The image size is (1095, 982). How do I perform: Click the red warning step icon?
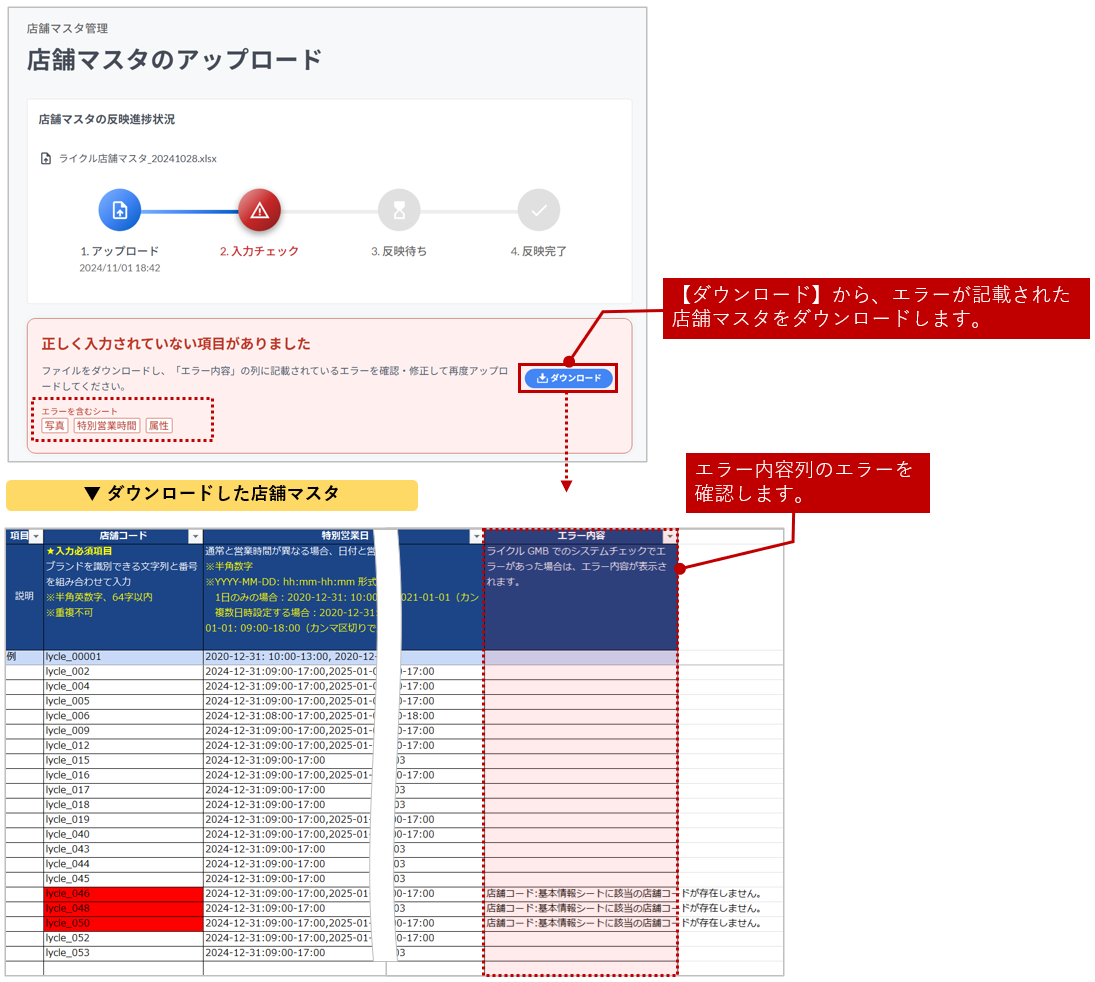click(x=259, y=210)
